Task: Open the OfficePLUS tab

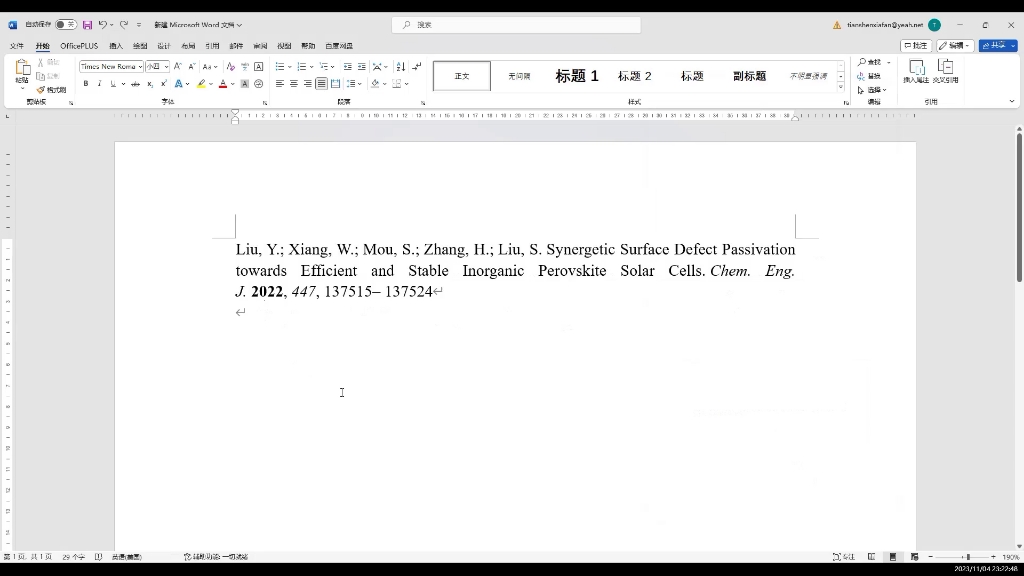Action: click(x=79, y=46)
